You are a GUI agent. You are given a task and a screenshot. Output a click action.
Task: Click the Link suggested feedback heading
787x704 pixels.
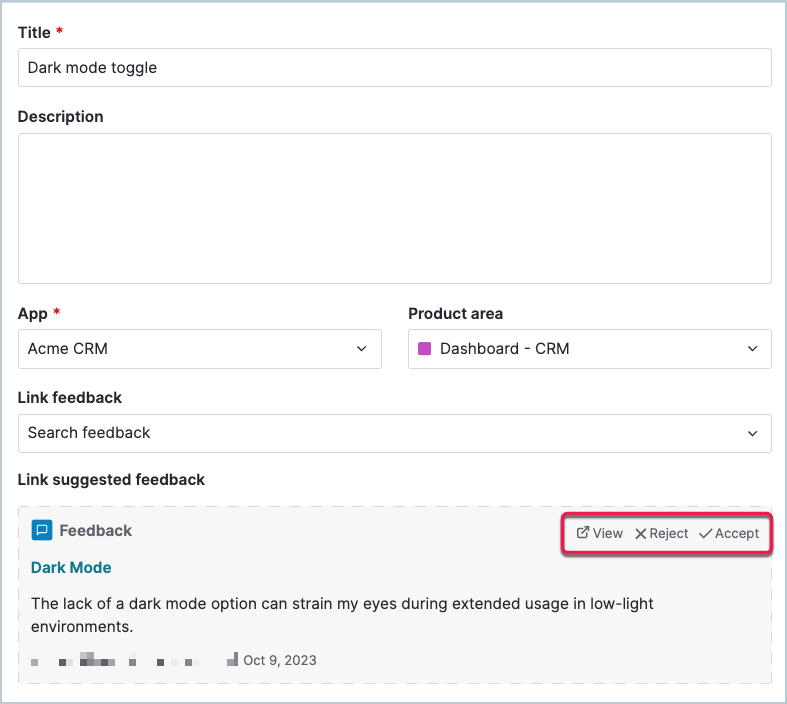pyautogui.click(x=111, y=480)
